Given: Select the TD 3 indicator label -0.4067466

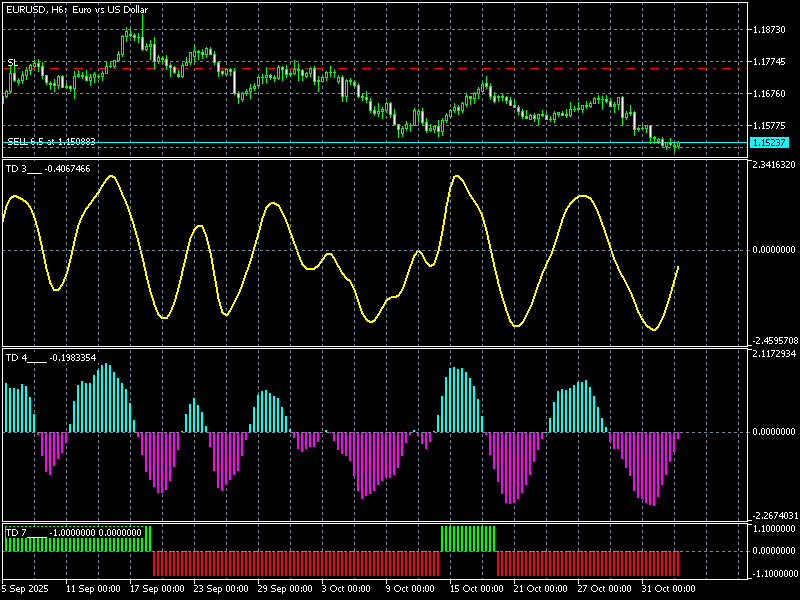Looking at the screenshot, I should (48, 169).
